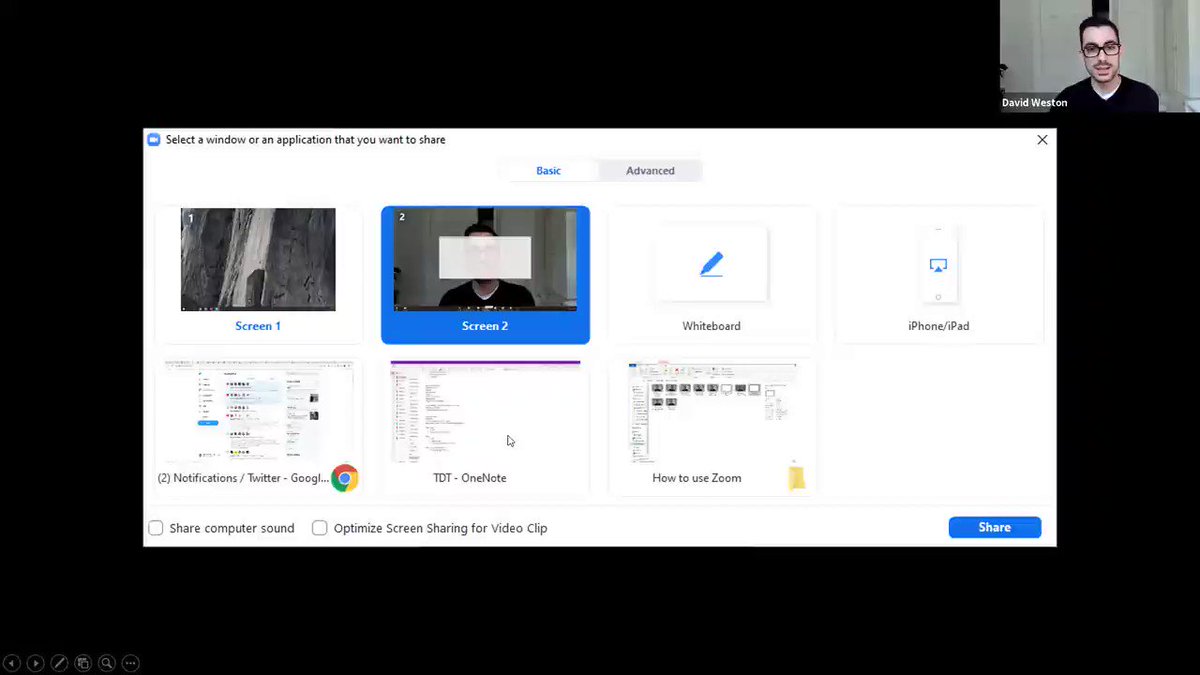Click the TDT - OneNote caption
Screen dimensions: 1200x675
pyautogui.click(x=470, y=478)
